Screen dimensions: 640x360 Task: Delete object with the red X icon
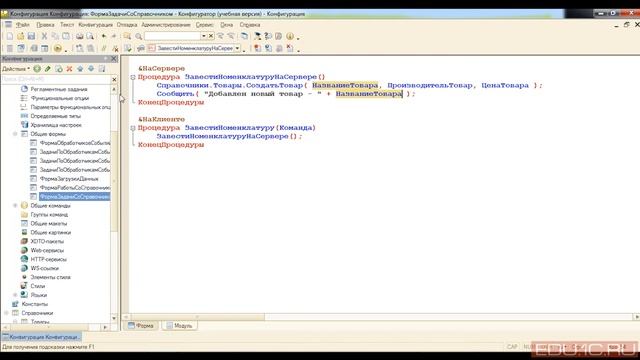69,69
